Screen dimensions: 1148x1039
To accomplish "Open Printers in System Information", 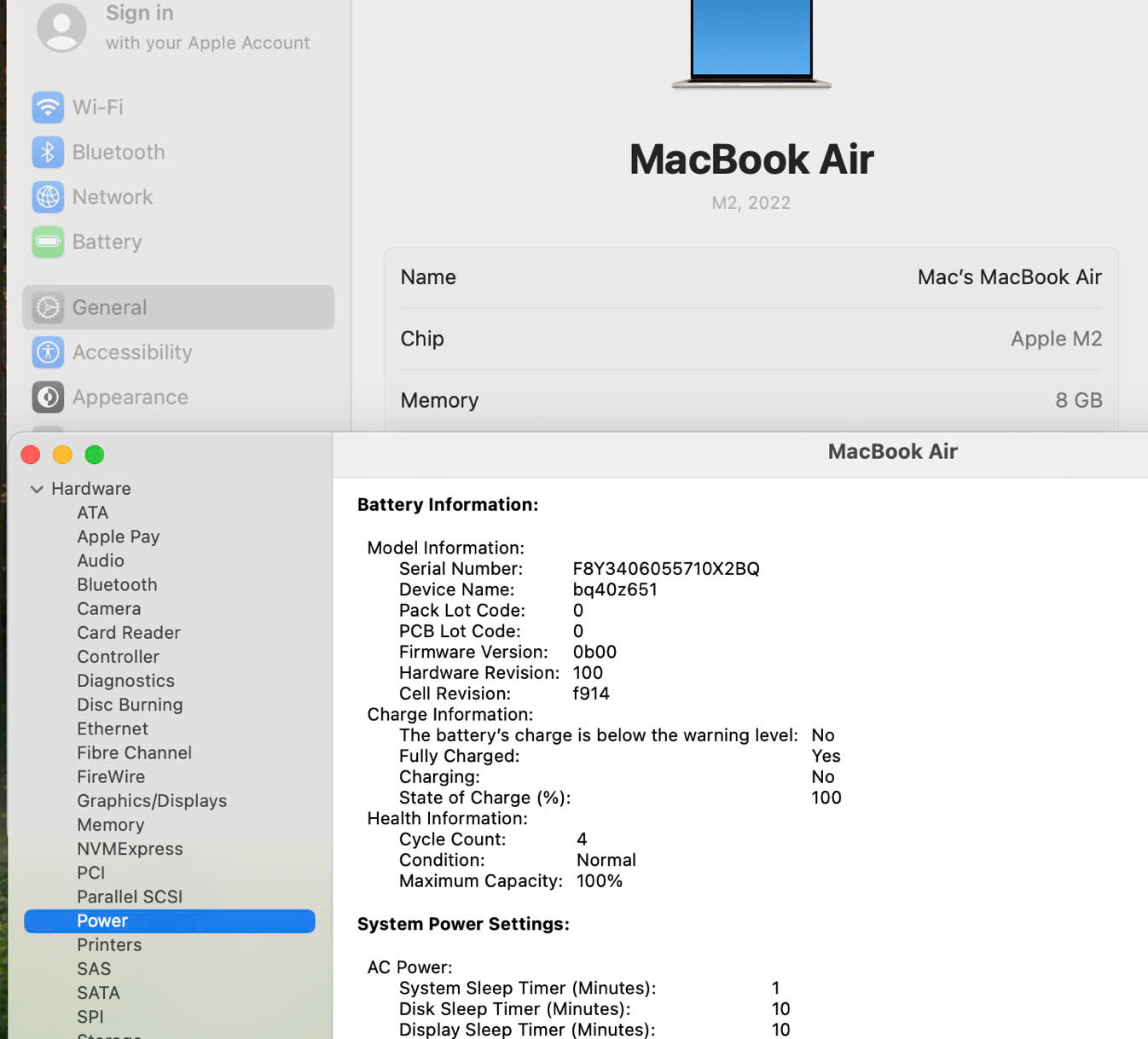I will (109, 945).
